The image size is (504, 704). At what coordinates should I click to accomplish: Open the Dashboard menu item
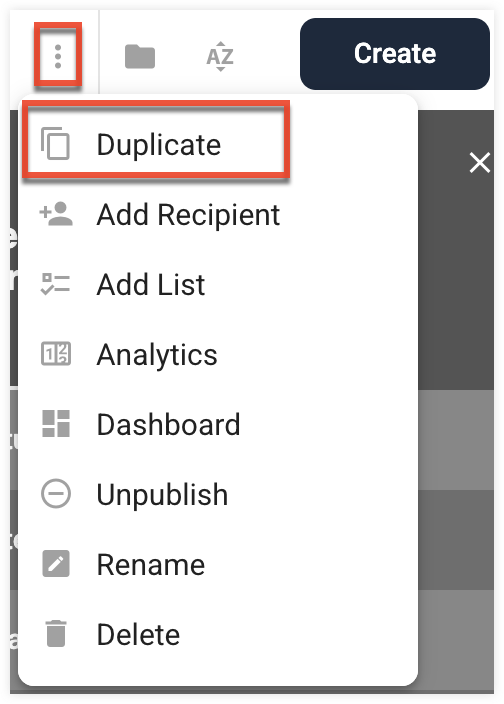point(218,425)
